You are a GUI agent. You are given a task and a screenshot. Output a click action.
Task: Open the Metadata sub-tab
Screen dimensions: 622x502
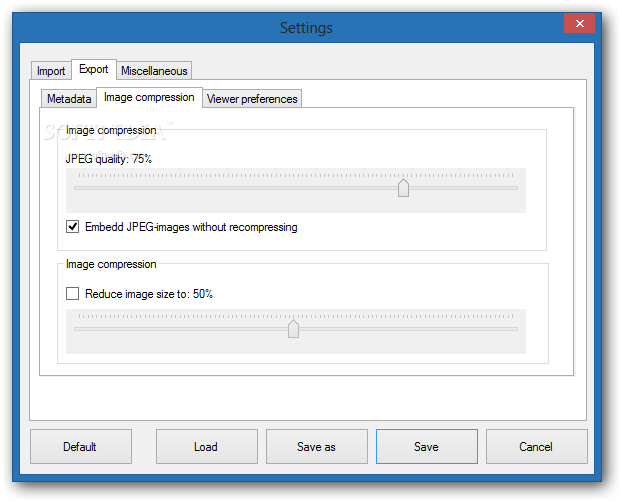click(x=69, y=98)
